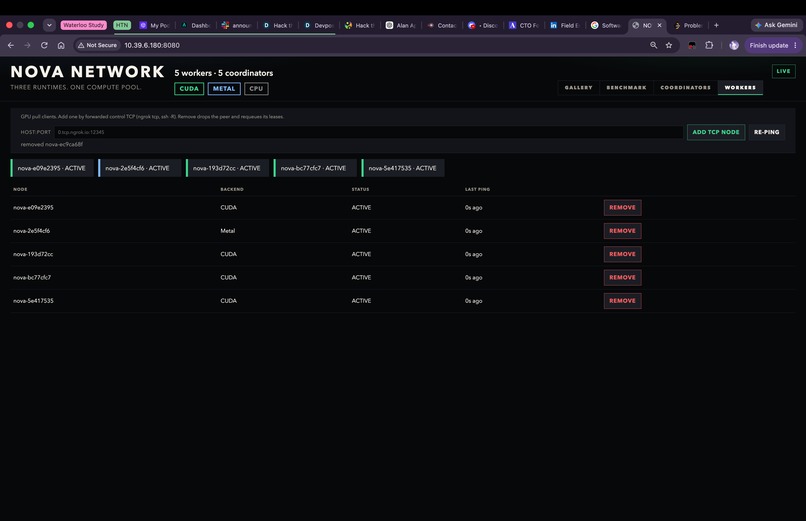Screen dimensions: 806x521
Task: Remove worker nova-193d72cc
Action: 622,254
